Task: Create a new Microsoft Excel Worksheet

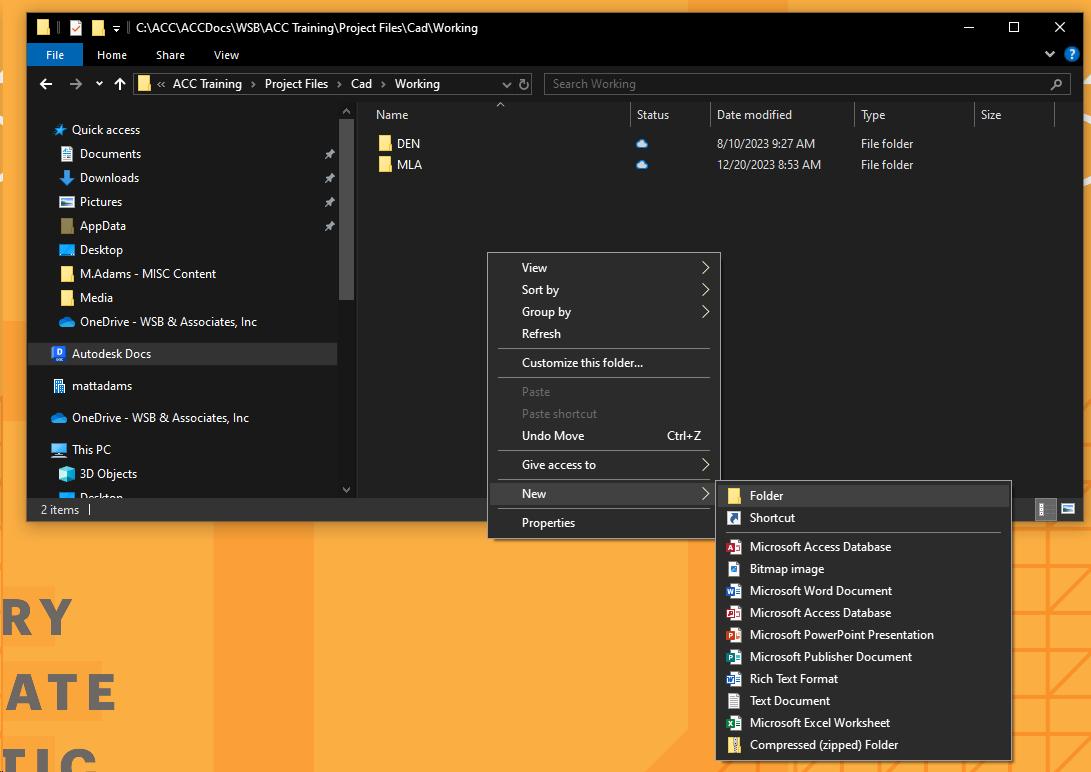Action: tap(819, 723)
